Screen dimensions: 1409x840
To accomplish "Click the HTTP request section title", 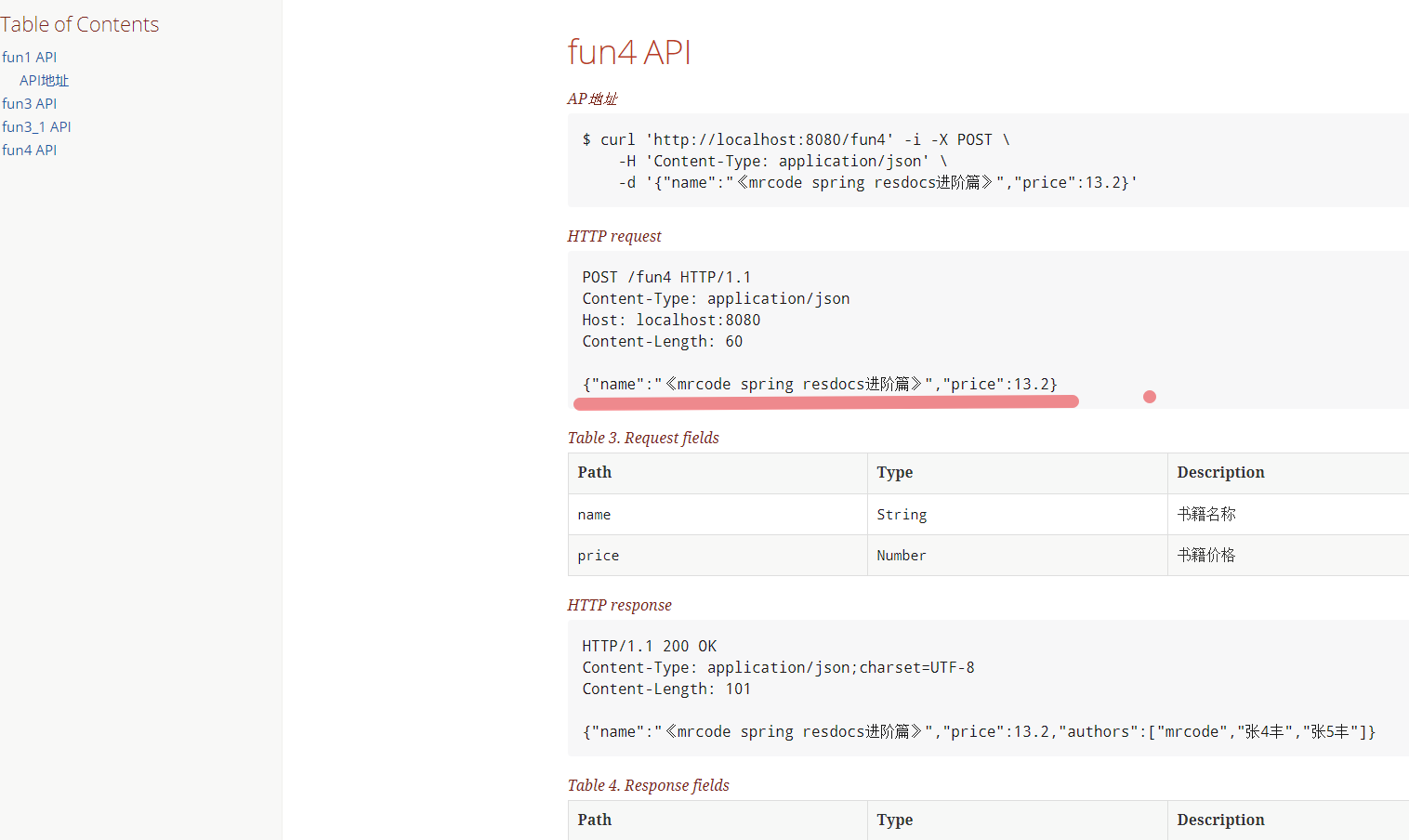I will click(614, 237).
